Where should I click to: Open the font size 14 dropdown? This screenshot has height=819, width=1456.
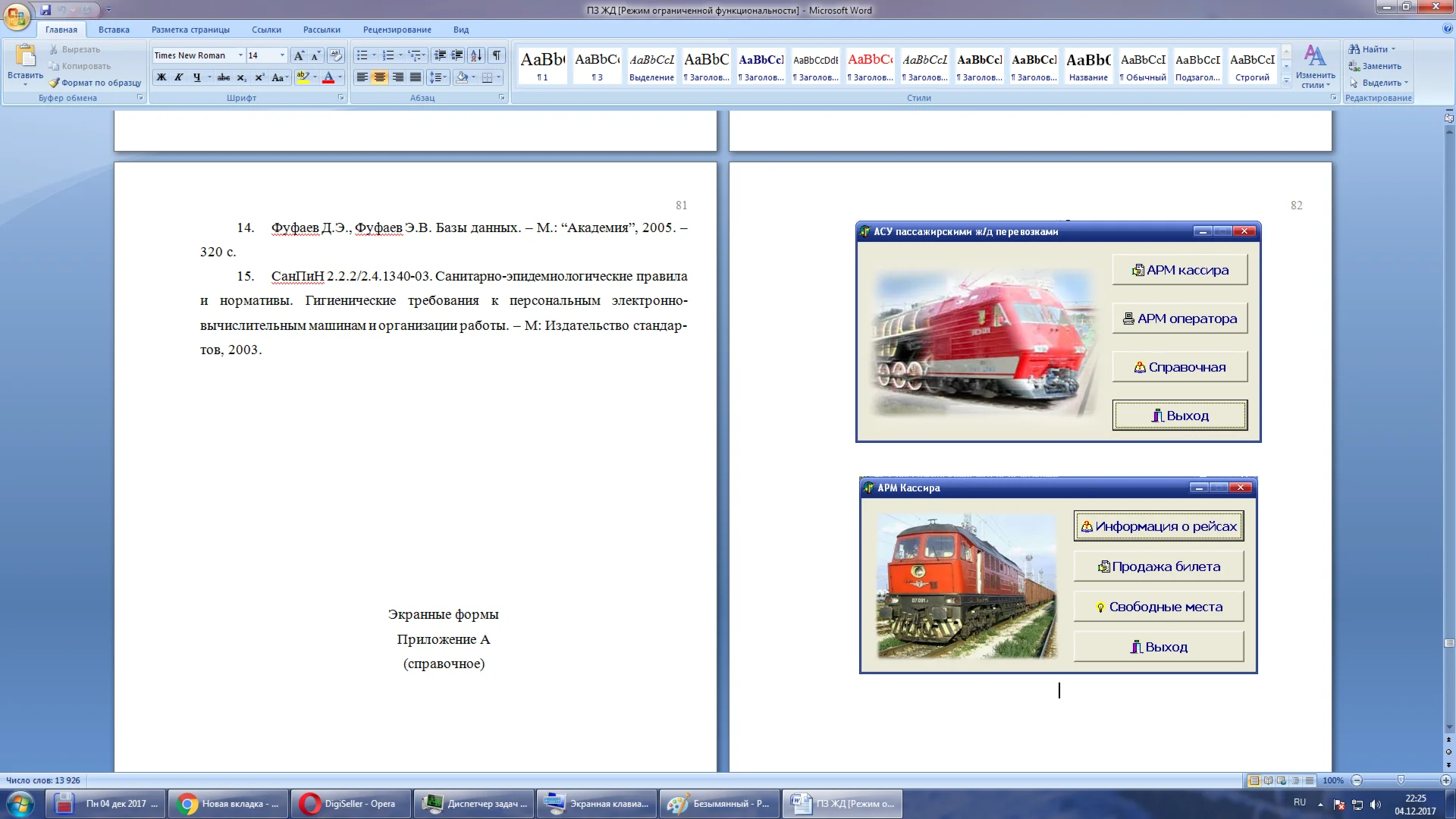pos(282,55)
